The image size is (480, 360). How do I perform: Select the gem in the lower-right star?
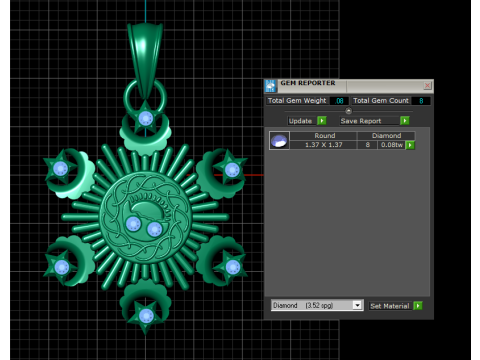pos(233,267)
